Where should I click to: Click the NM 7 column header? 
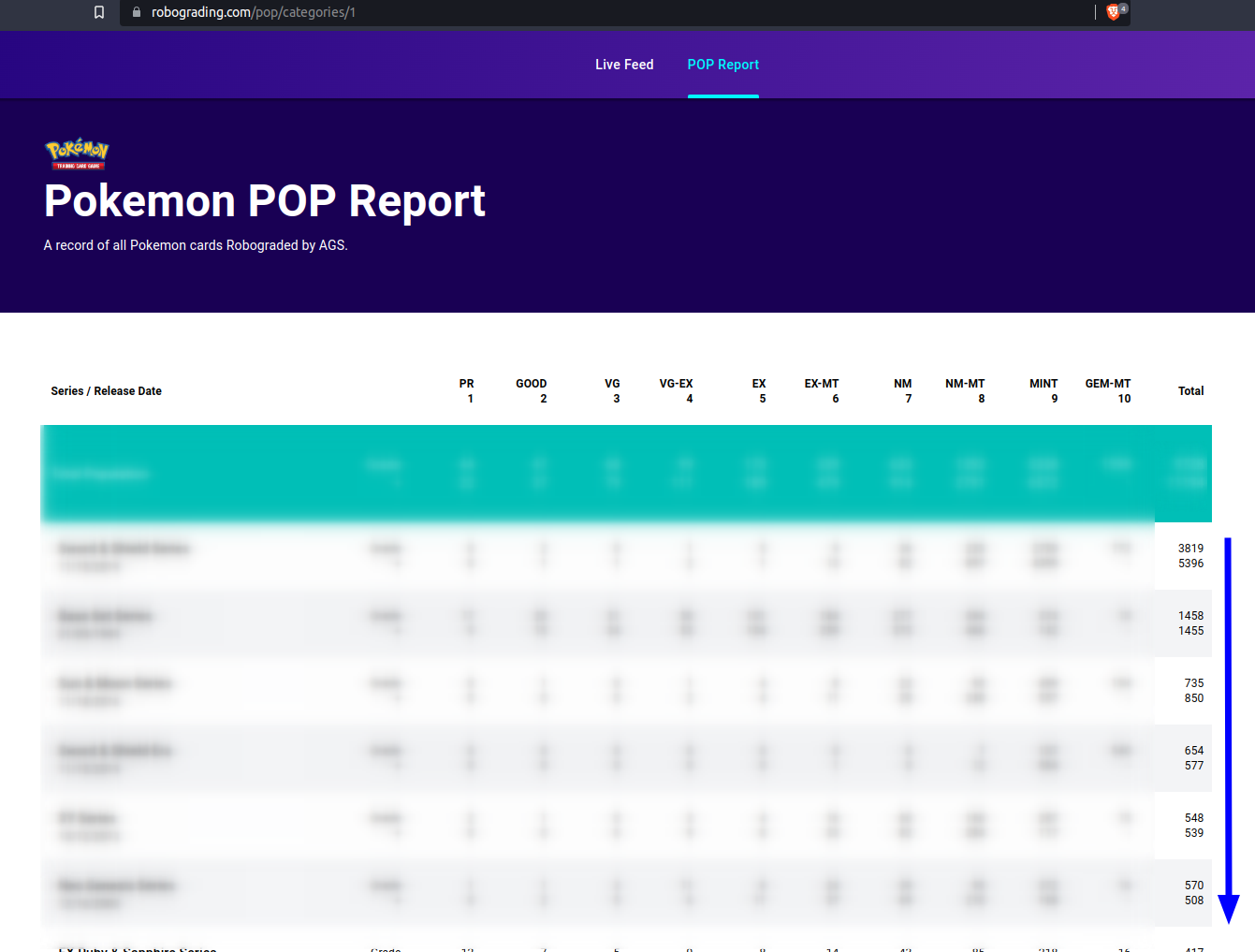903,391
